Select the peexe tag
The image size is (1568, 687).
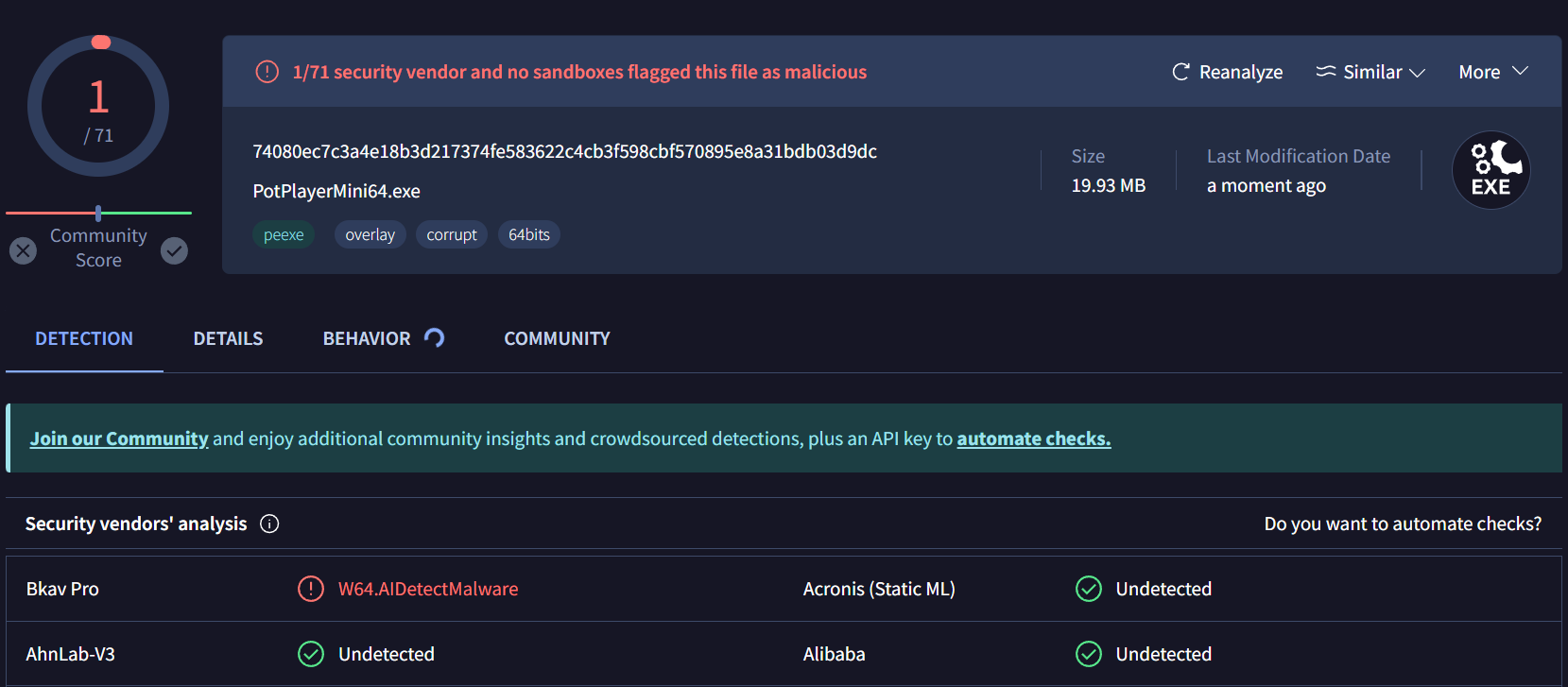click(284, 234)
